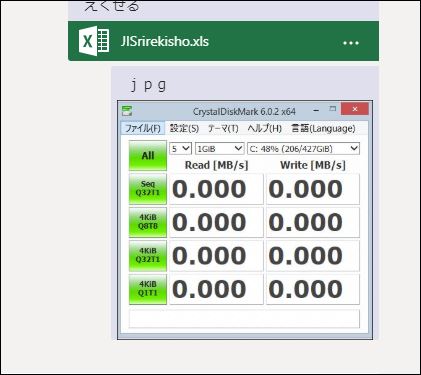This screenshot has width=421, height=375.
Task: Click the 4KiB Q8T8 read result value
Action: point(216,222)
